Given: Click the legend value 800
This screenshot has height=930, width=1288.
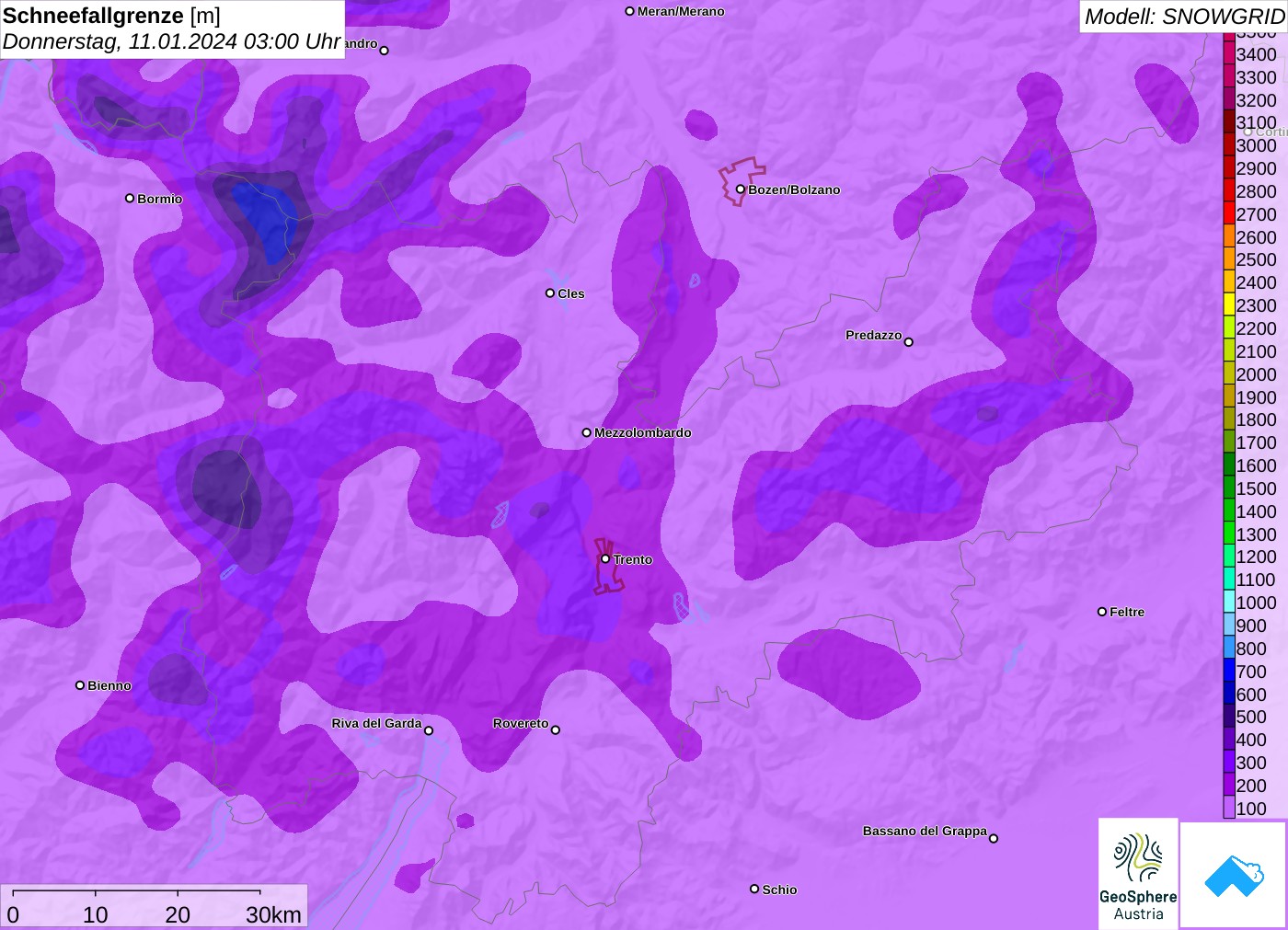Looking at the screenshot, I should (1251, 649).
